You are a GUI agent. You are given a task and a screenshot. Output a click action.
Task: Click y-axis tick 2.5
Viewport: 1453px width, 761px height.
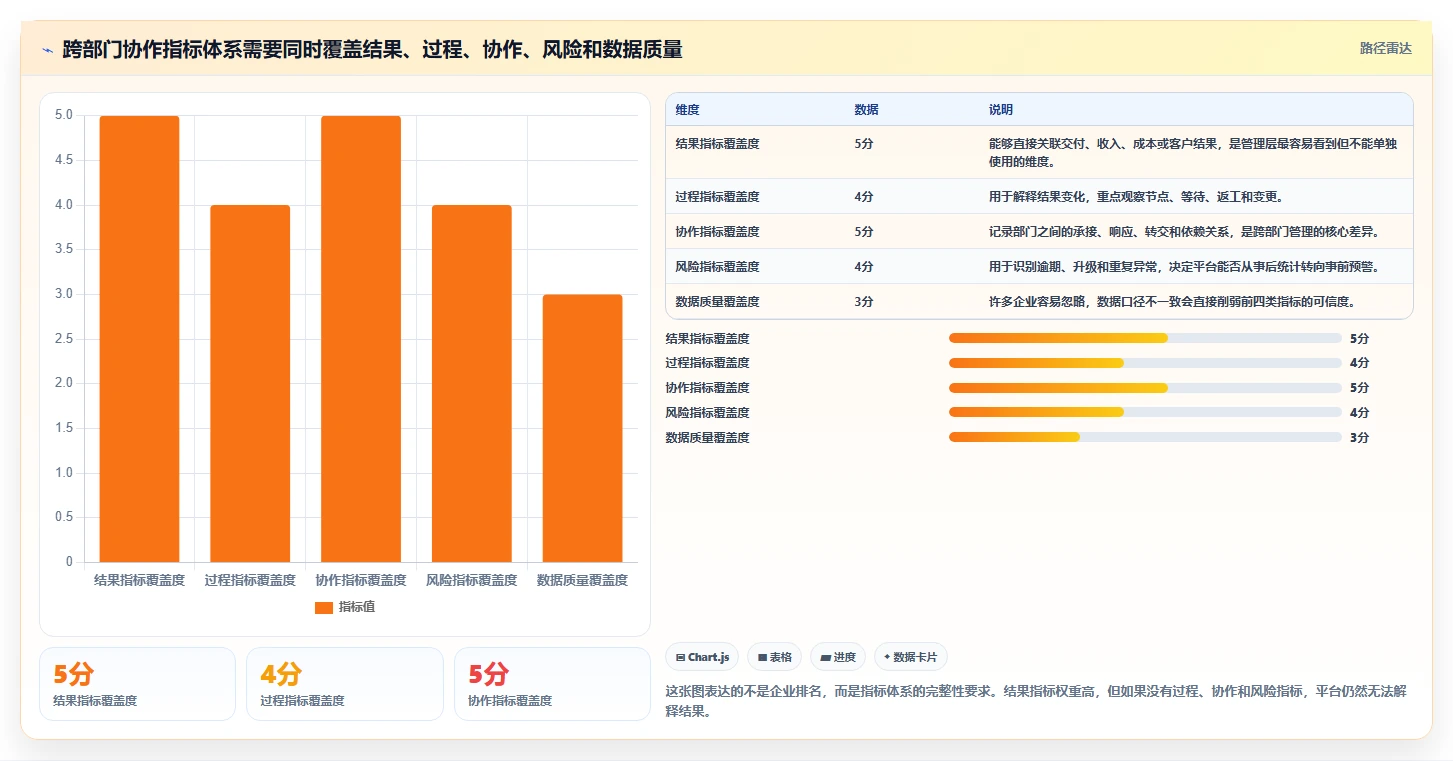tap(64, 339)
